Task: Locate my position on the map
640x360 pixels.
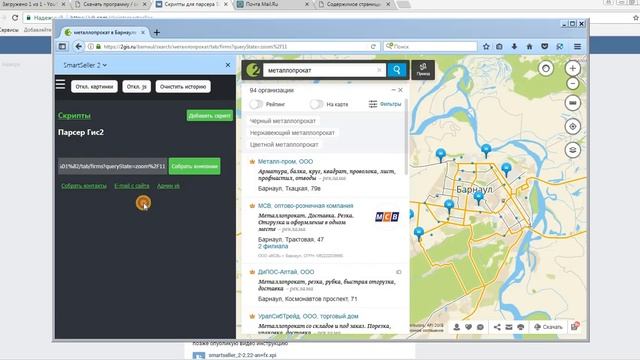Action: pyautogui.click(x=573, y=127)
